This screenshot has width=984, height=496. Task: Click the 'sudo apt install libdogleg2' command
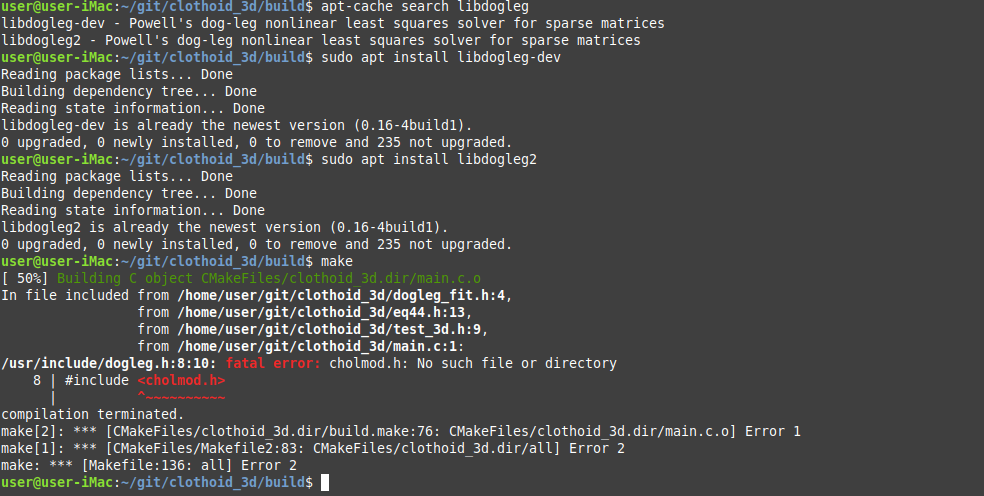(429, 159)
